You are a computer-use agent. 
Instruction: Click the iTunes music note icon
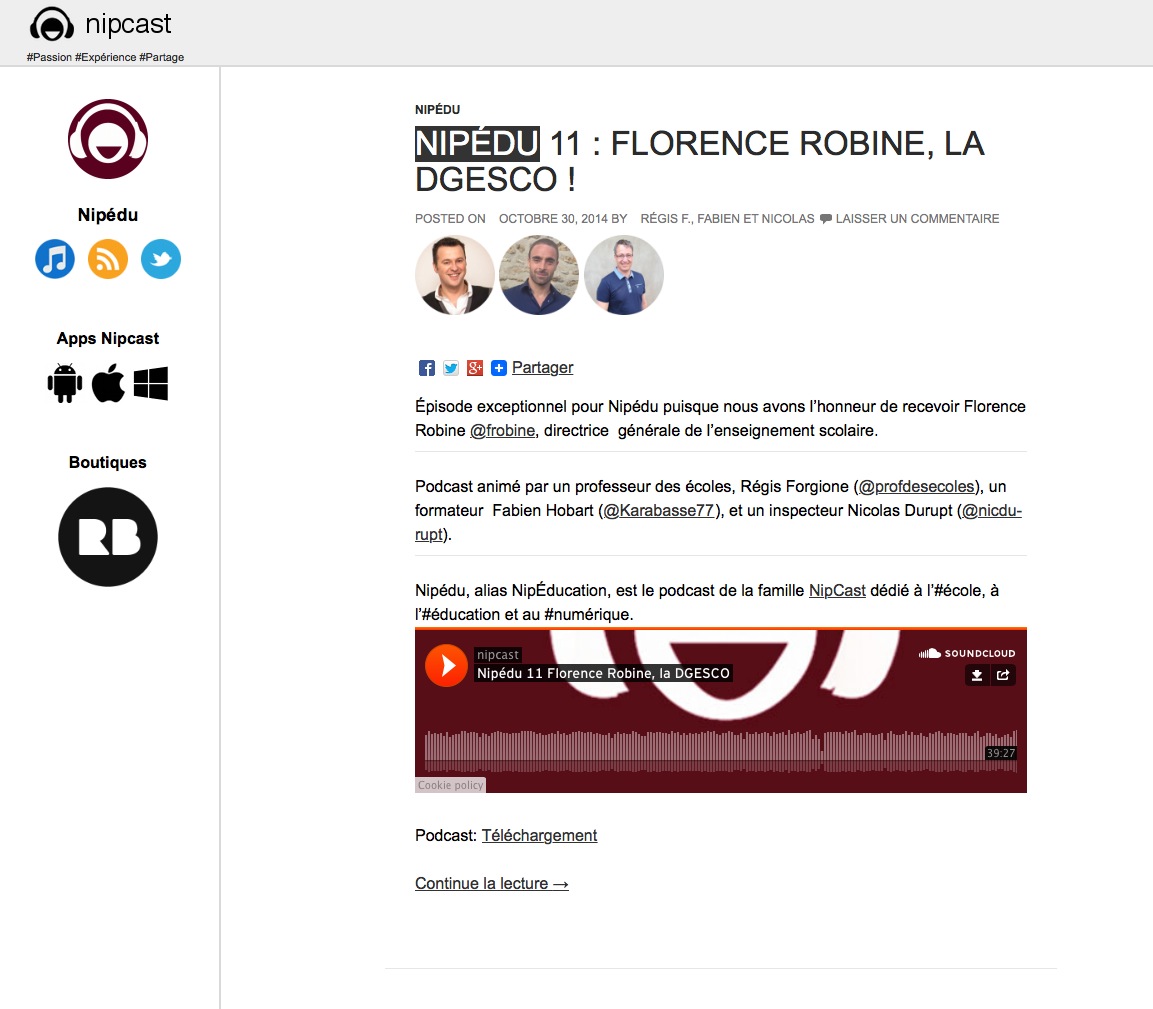click(55, 259)
